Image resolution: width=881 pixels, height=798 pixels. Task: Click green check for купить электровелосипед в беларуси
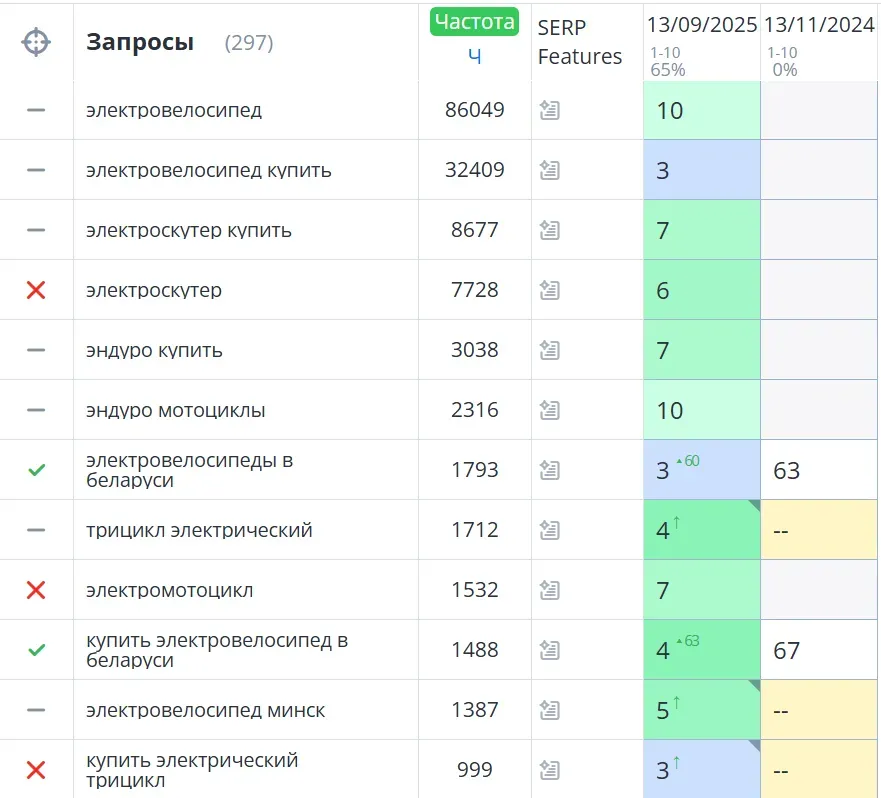click(37, 651)
